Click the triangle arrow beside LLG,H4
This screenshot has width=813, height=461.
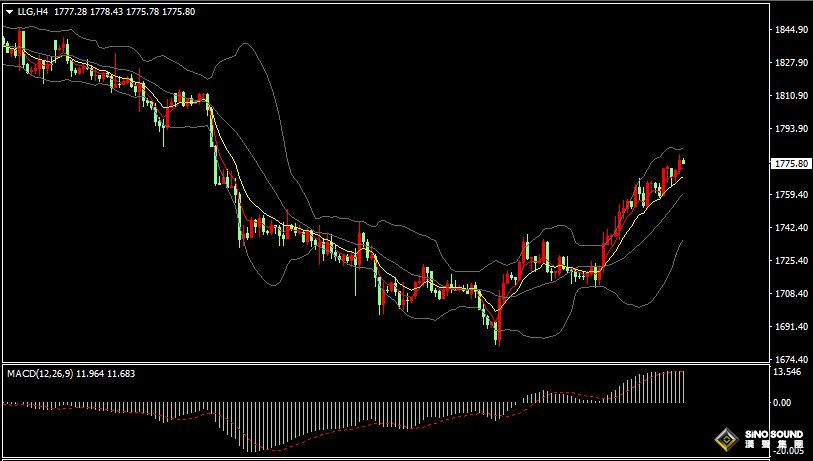(x=9, y=12)
